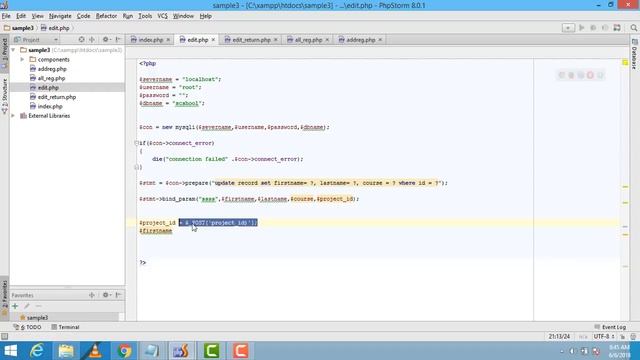Hide the Favorites tool window
640x360 pixels.
tap(118, 295)
